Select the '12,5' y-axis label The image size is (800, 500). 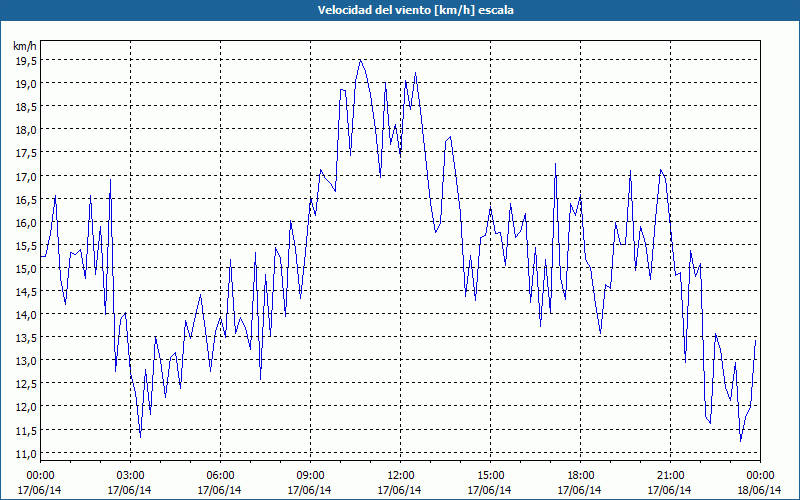pos(26,384)
